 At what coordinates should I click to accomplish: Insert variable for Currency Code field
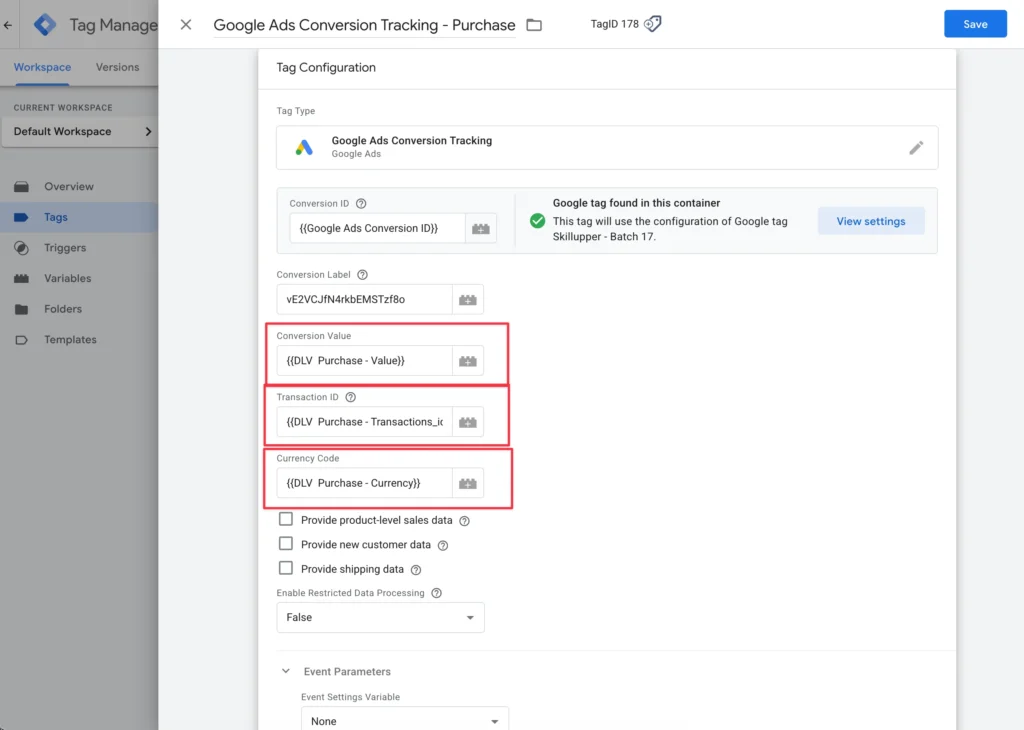468,484
